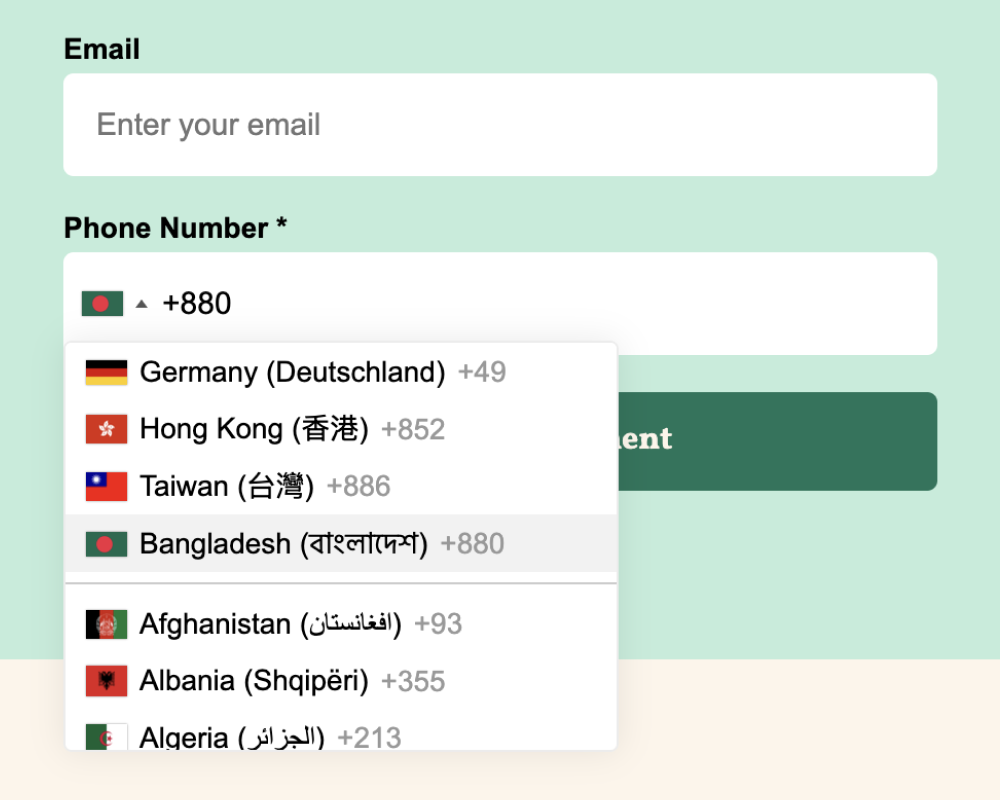
Task: Select Algeria +213 from country list
Action: point(270,737)
